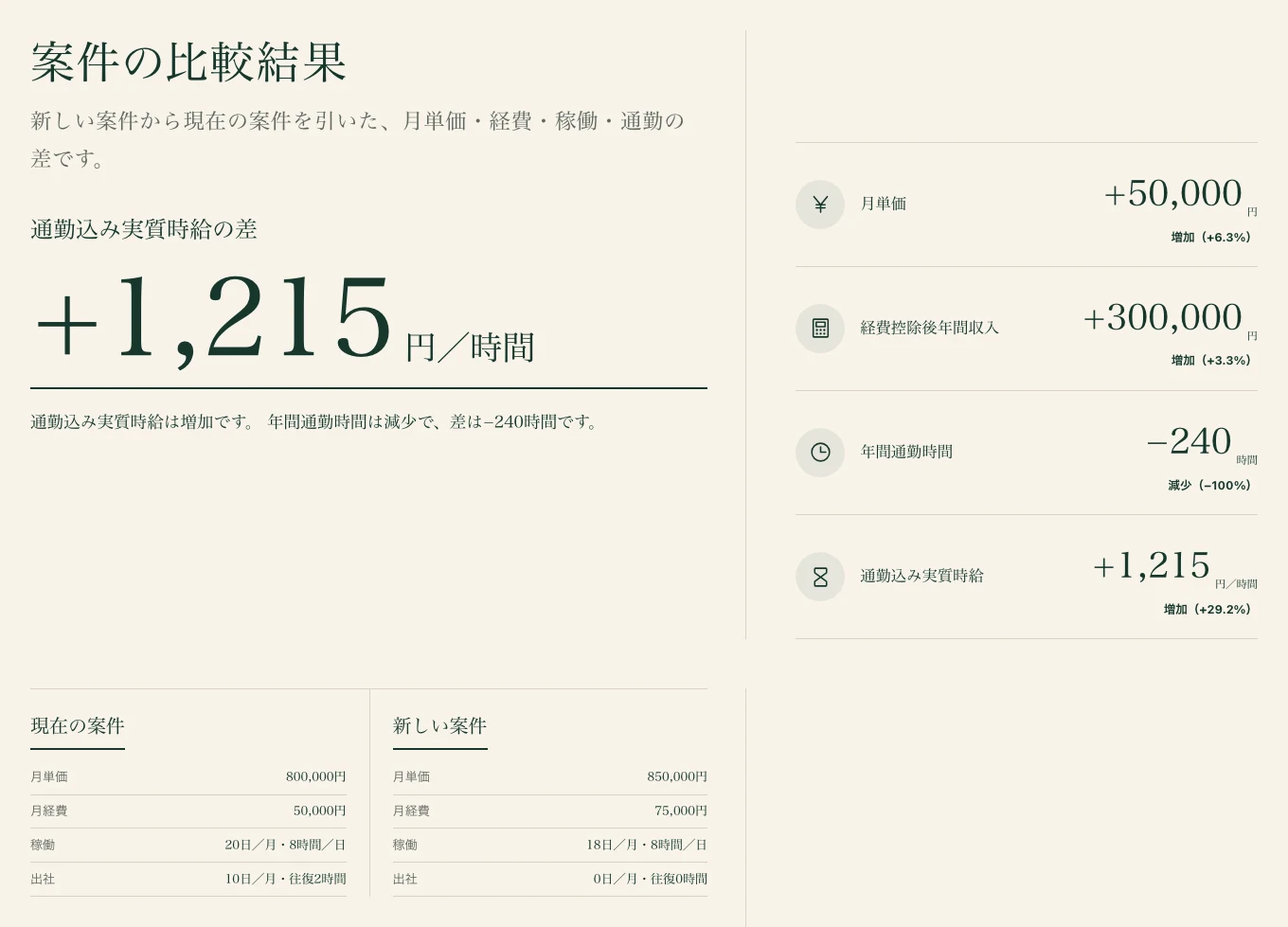This screenshot has width=1288, height=927.
Task: Click the small +1,215 value in the metrics list
Action: [x=1151, y=565]
